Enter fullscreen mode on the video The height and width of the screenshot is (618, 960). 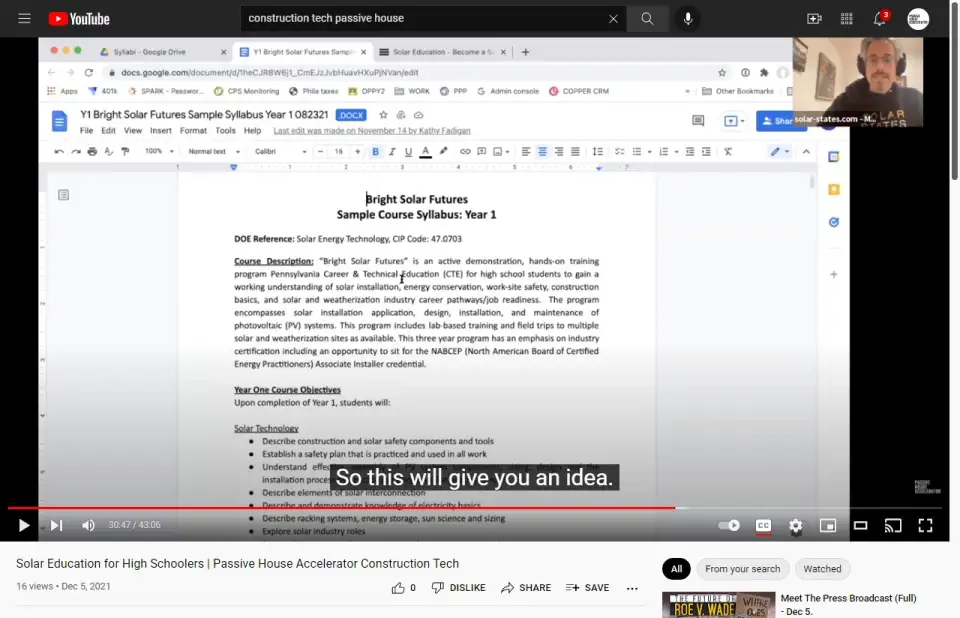click(x=925, y=525)
